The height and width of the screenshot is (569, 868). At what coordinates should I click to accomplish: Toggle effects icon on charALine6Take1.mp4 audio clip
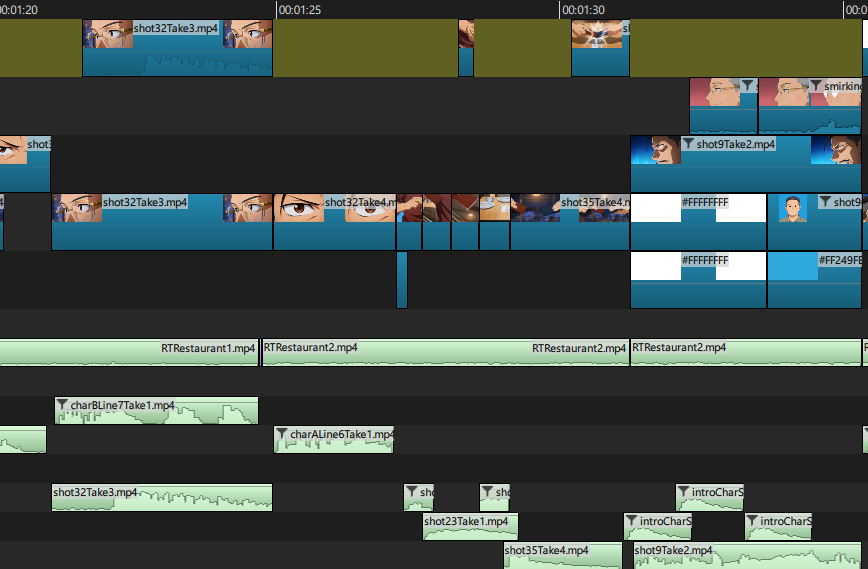click(x=282, y=433)
